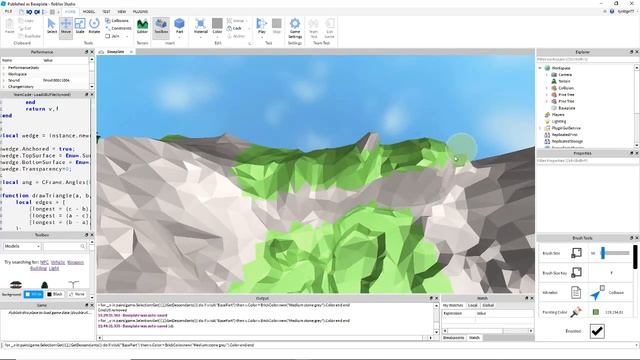Select the None background option in Toolbox
This screenshot has width=640, height=360.
click(x=77, y=294)
